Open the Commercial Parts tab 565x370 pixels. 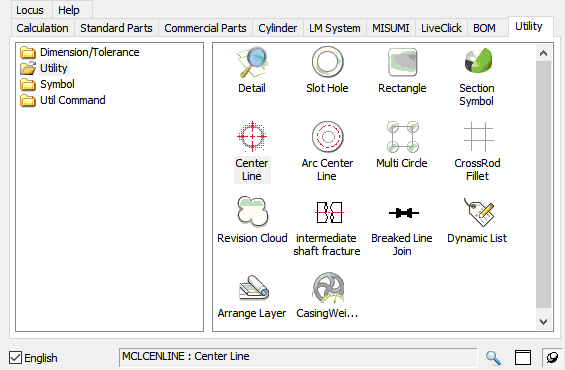(205, 28)
